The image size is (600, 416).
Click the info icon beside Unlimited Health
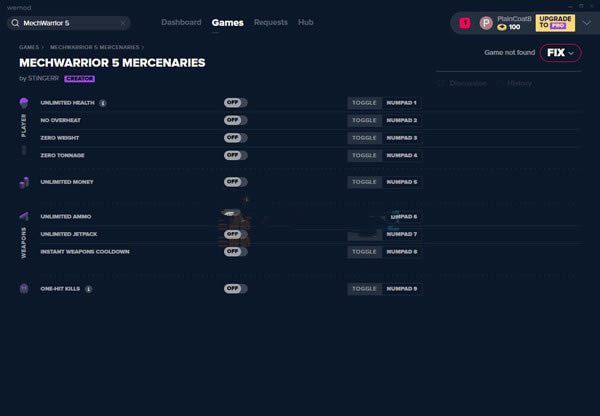pos(104,103)
